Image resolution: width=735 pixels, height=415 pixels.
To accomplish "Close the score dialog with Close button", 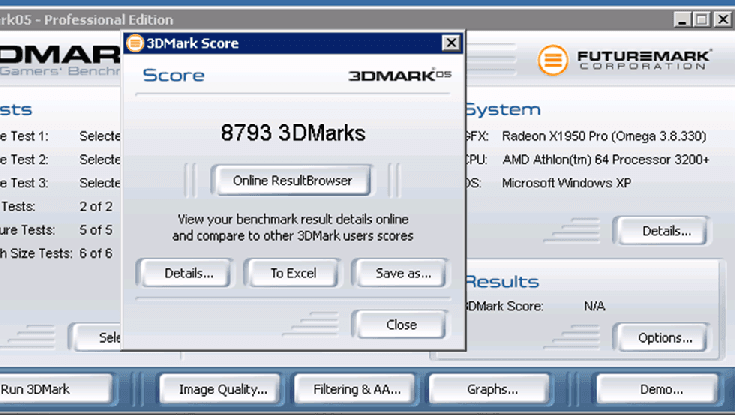I will (401, 324).
